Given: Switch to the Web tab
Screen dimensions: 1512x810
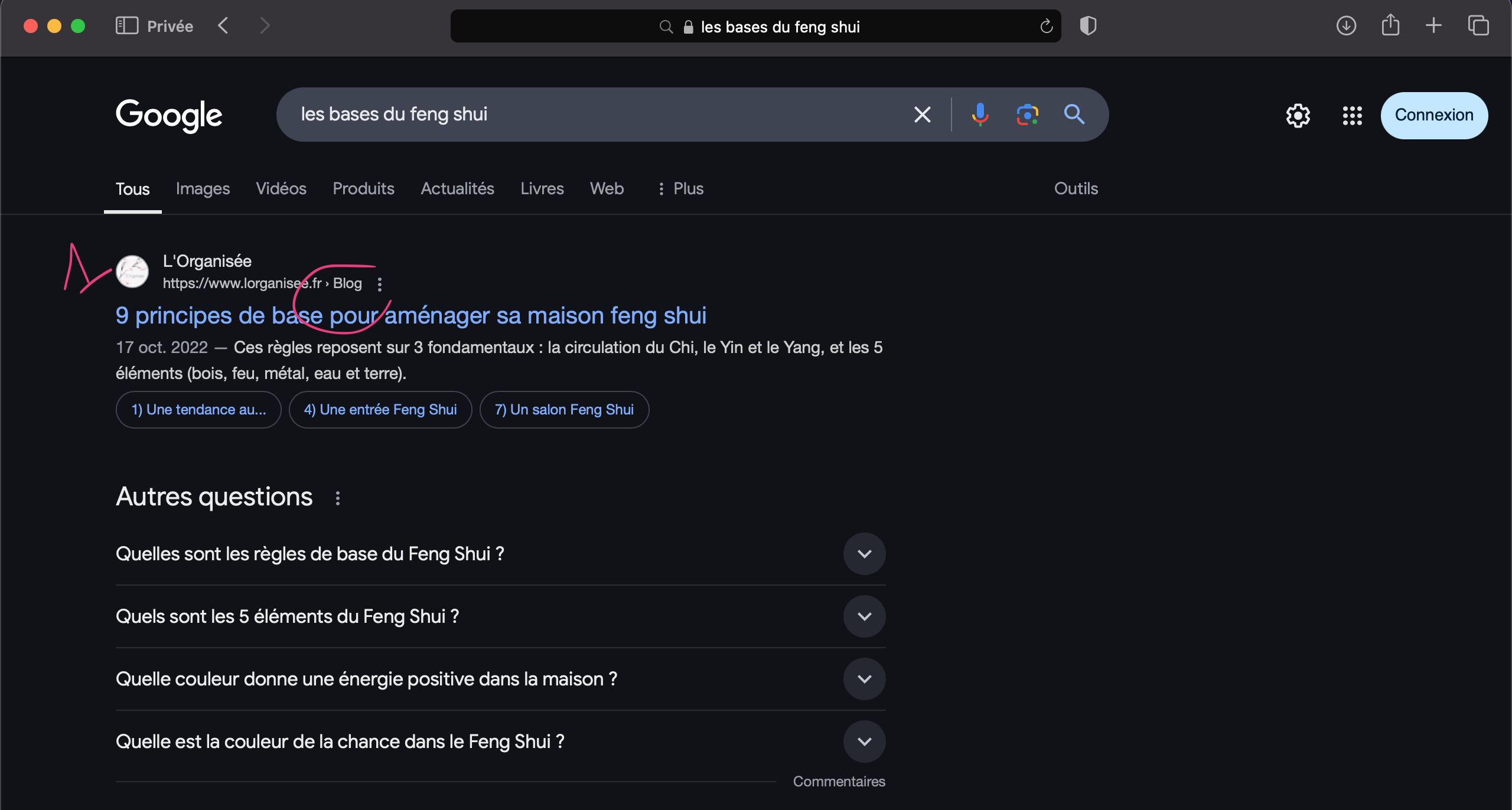Looking at the screenshot, I should point(607,189).
